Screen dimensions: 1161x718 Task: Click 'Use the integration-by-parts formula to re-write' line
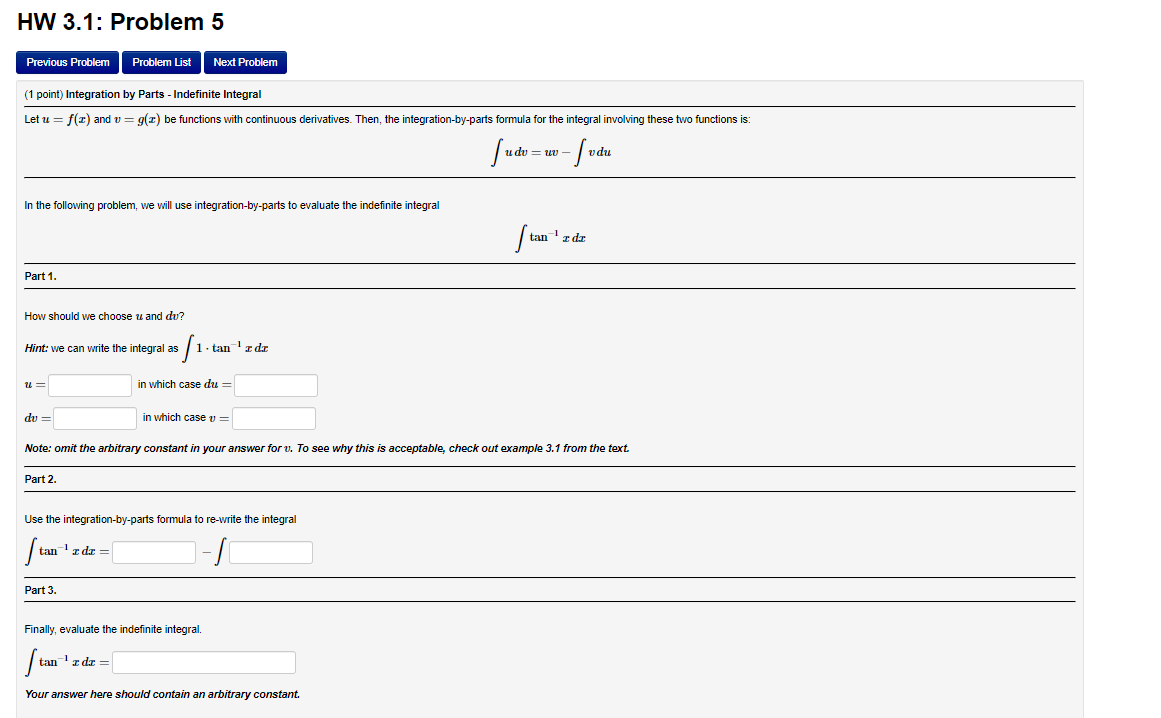coord(160,519)
